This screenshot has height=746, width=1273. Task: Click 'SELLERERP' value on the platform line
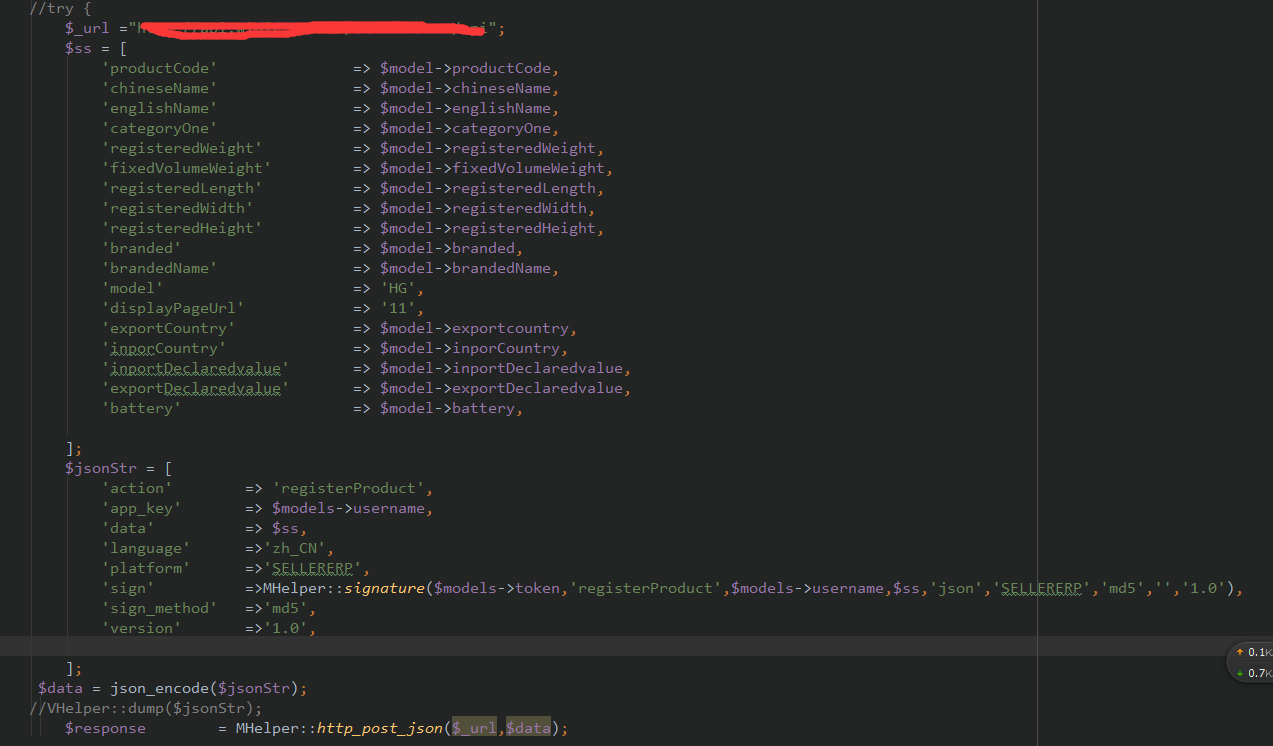[312, 568]
